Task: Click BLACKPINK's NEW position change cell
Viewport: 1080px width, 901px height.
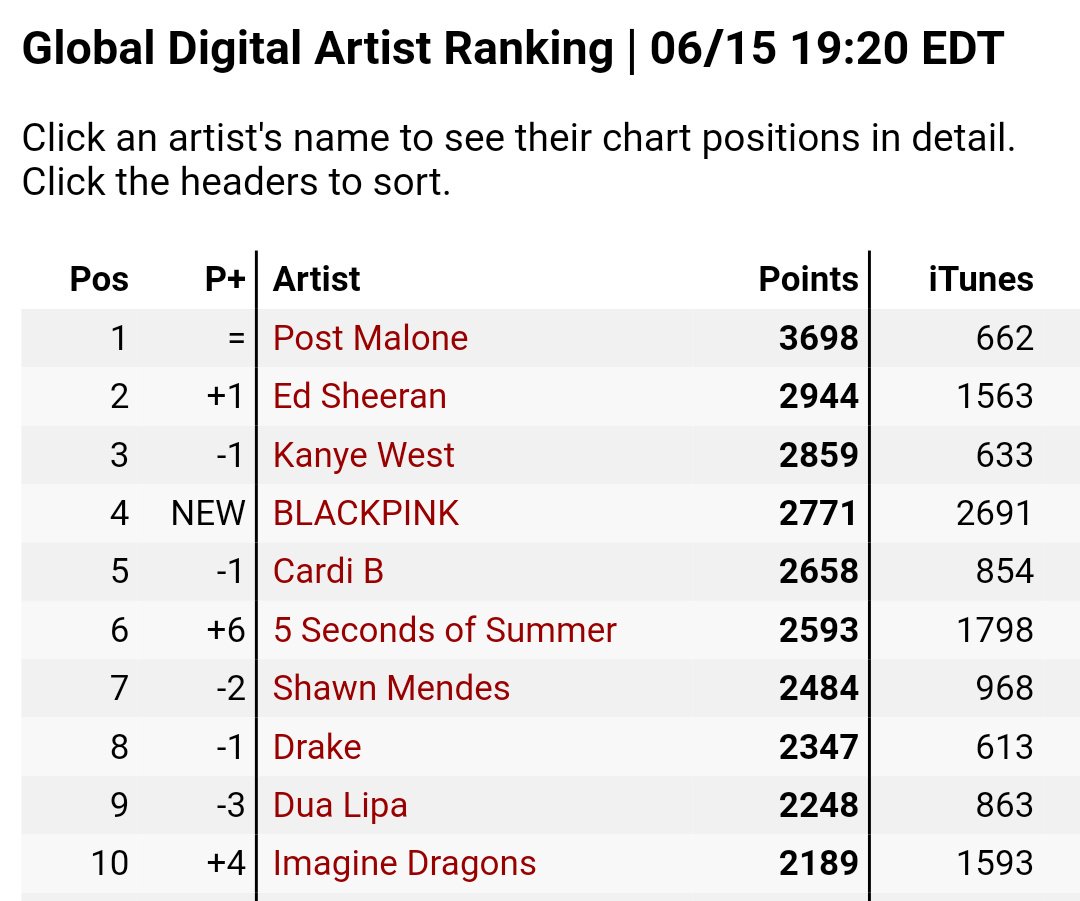Action: click(208, 513)
